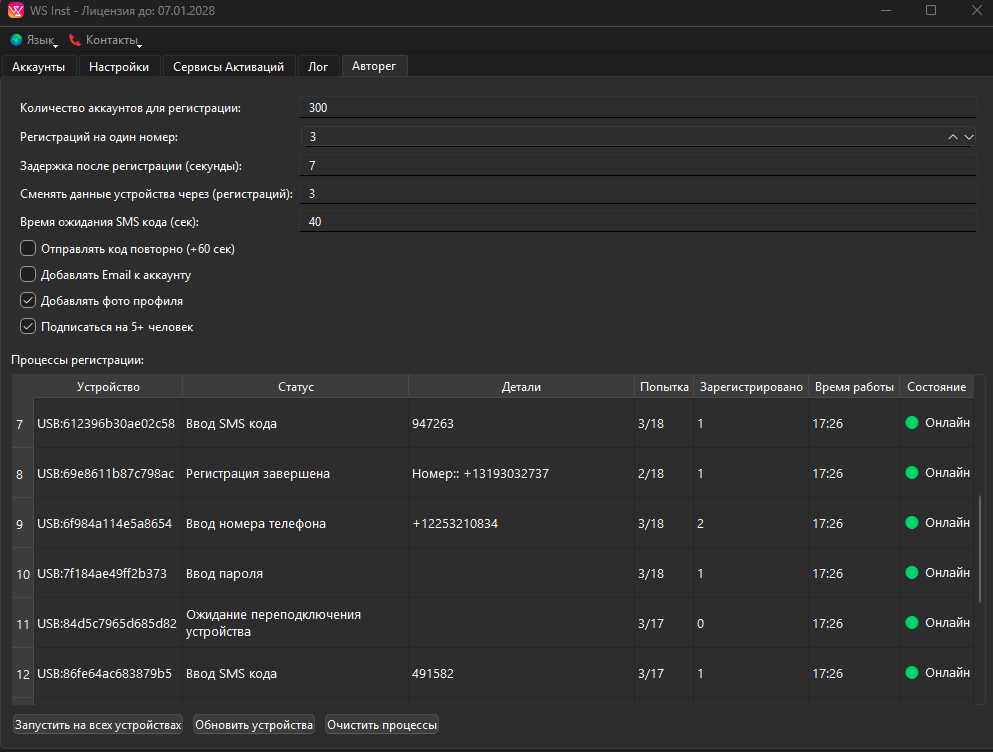Check the "Добавлять Email к аккаунту" box
The height and width of the screenshot is (752, 993).
coord(28,275)
